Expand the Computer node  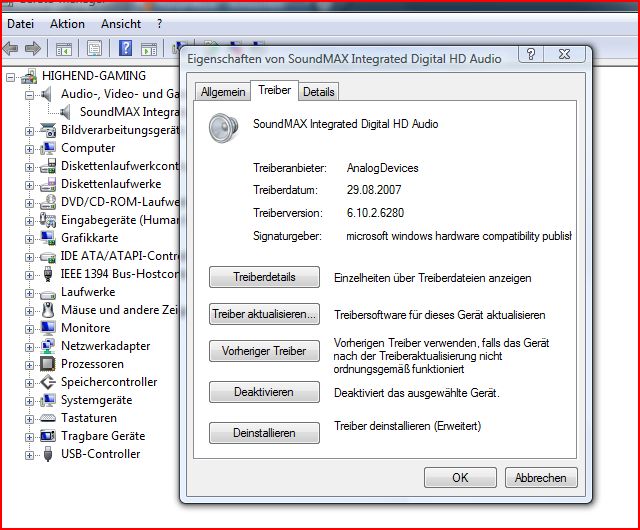pos(29,149)
